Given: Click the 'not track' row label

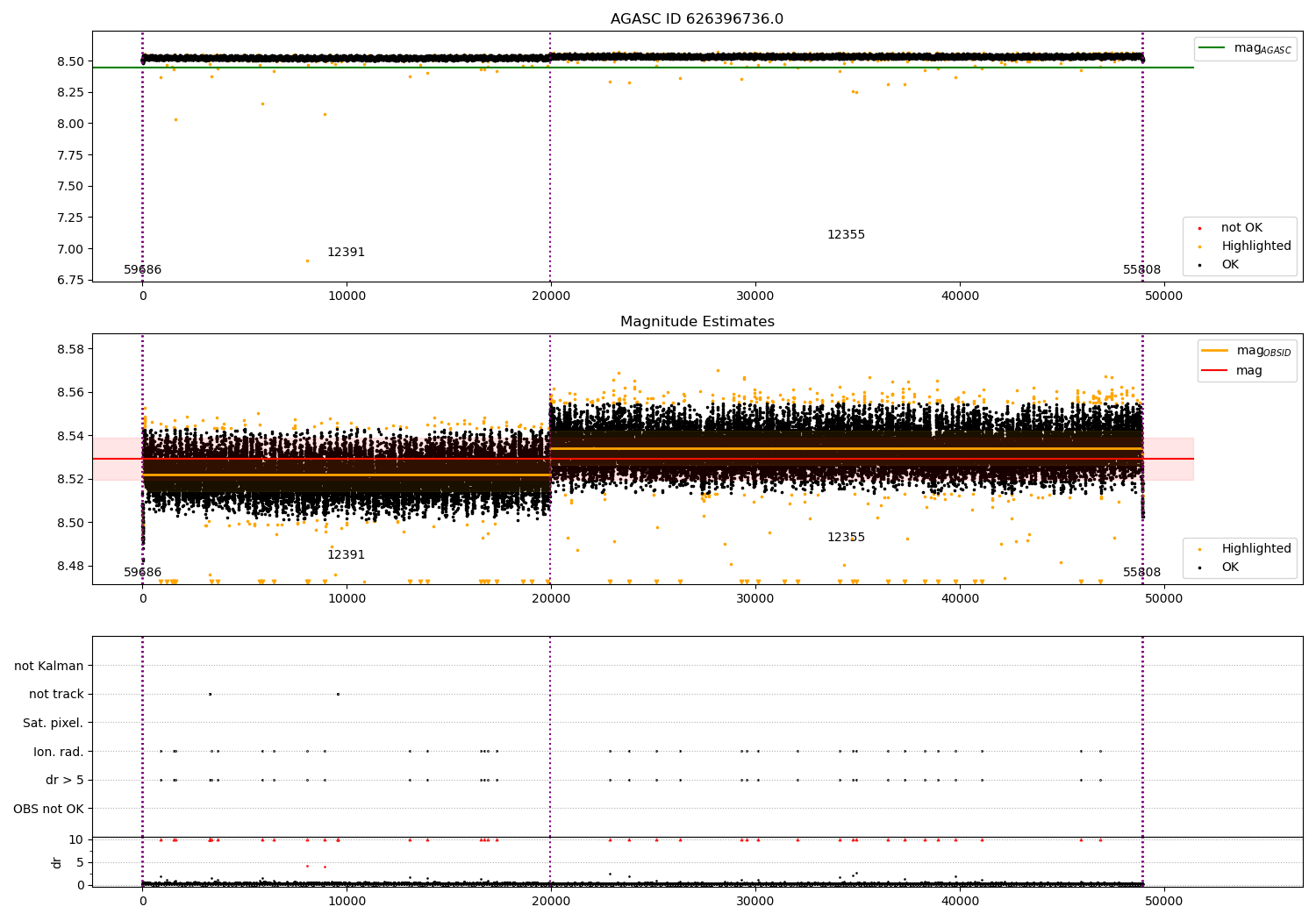Looking at the screenshot, I should coord(56,694).
